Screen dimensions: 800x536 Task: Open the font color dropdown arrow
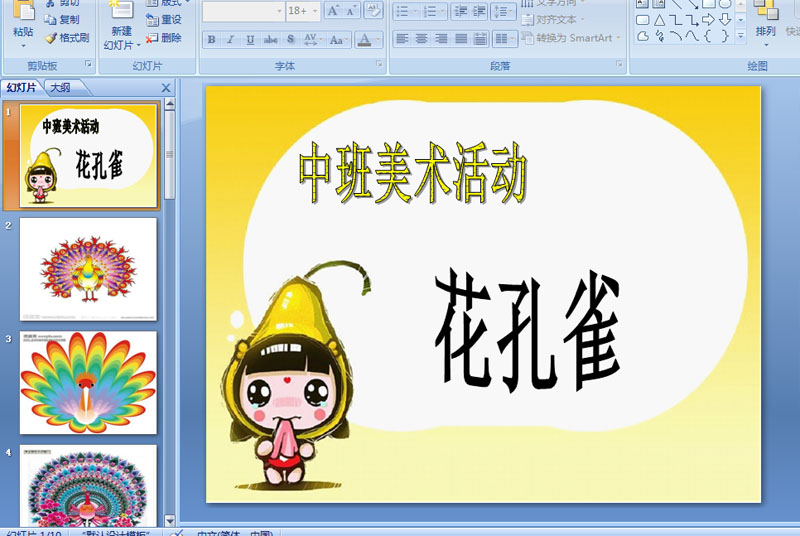coord(378,39)
